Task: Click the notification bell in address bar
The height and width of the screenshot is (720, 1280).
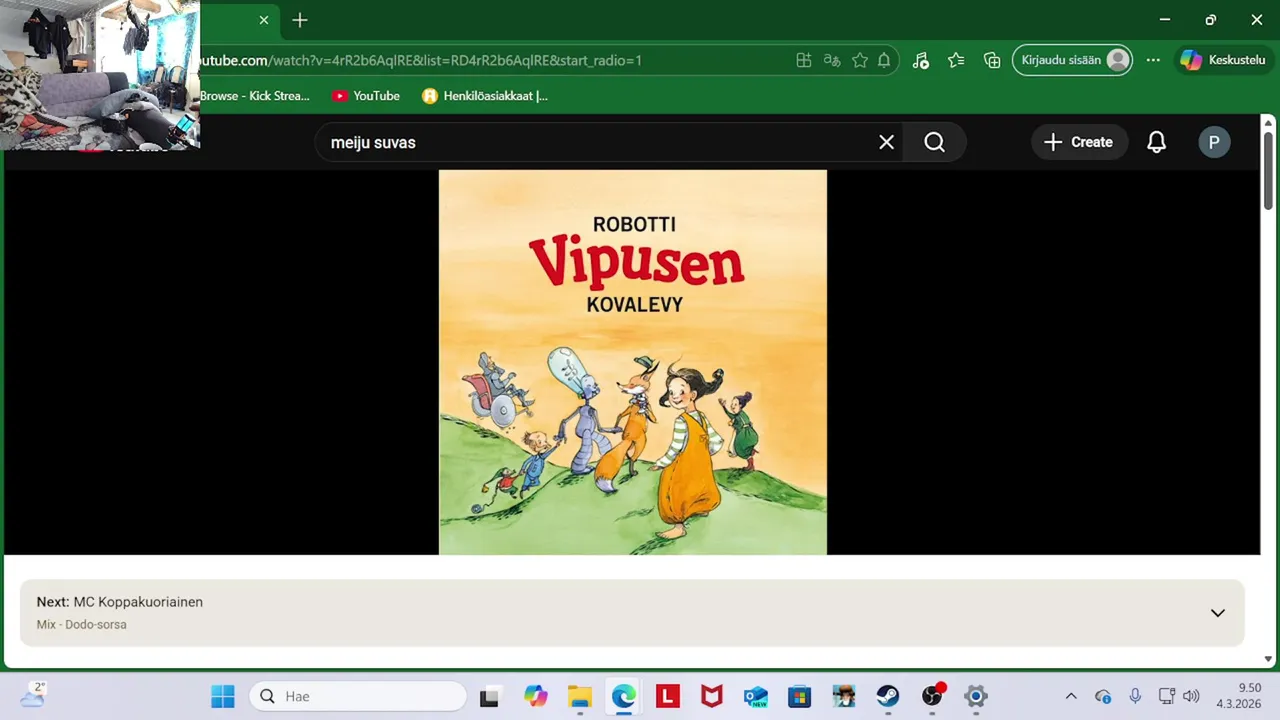Action: [884, 60]
